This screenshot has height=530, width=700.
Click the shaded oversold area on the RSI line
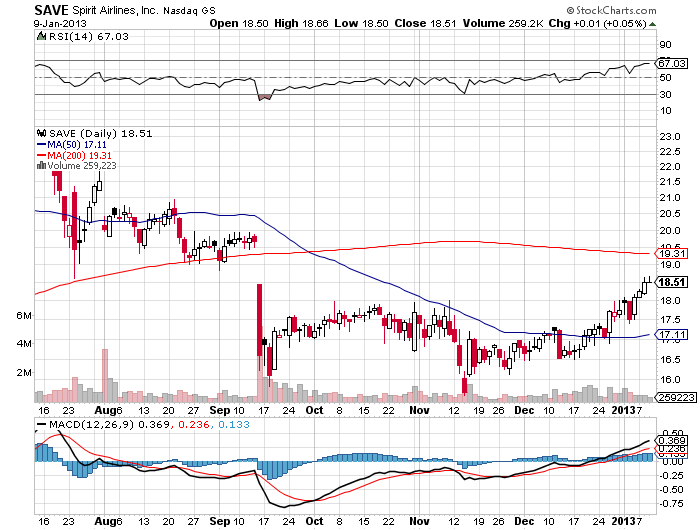[265, 96]
